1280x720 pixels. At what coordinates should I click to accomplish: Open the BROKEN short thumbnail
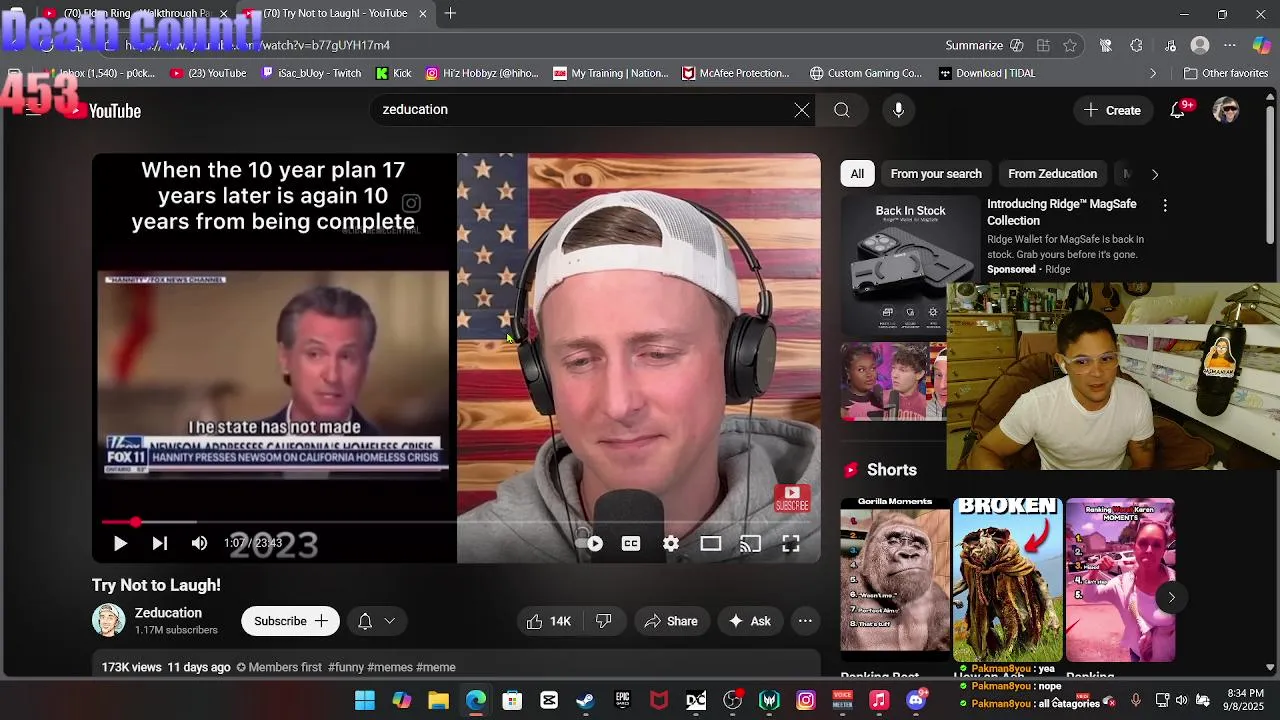click(x=1007, y=580)
